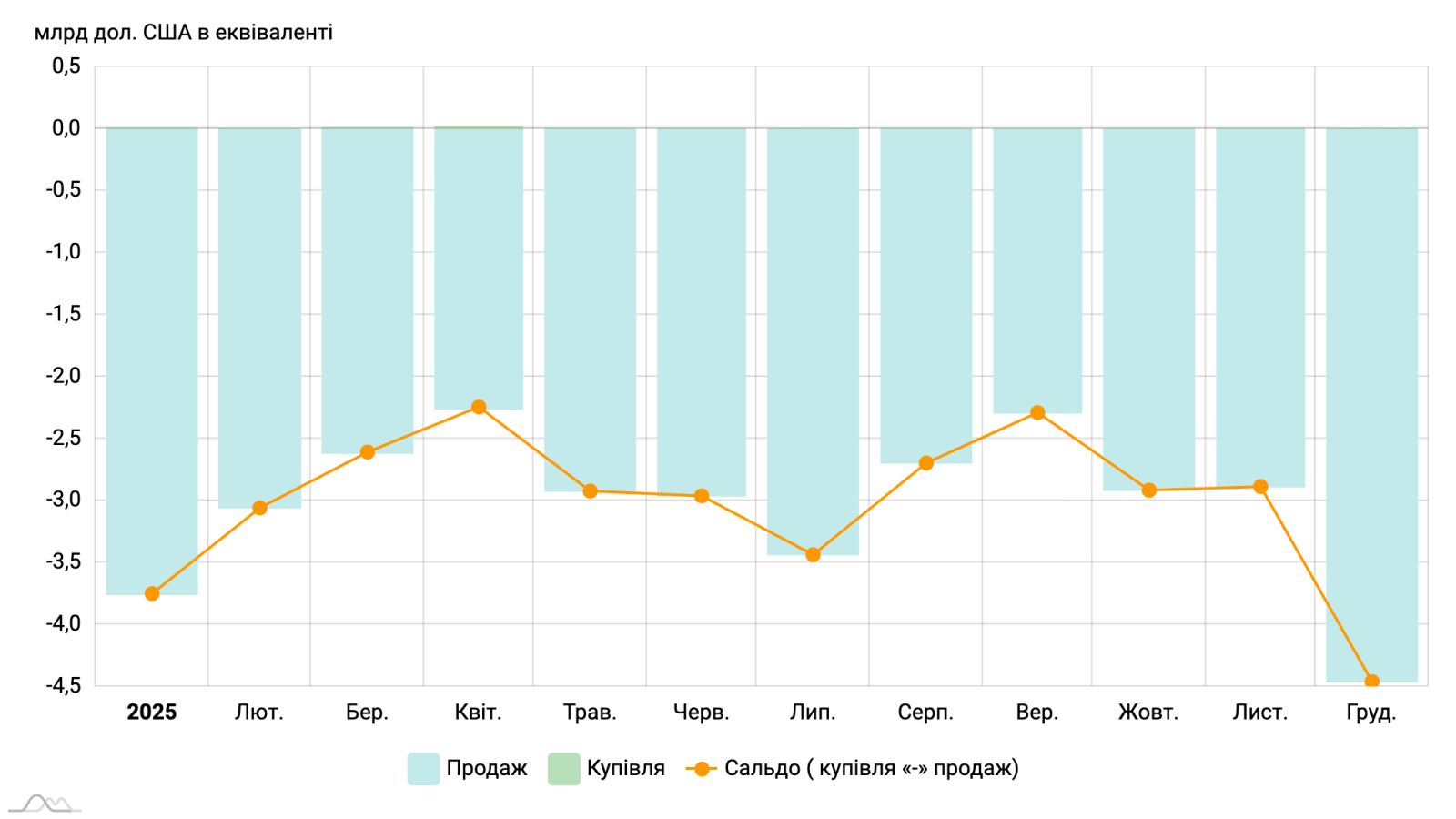Select the Вер. balance data point

coord(1037,412)
